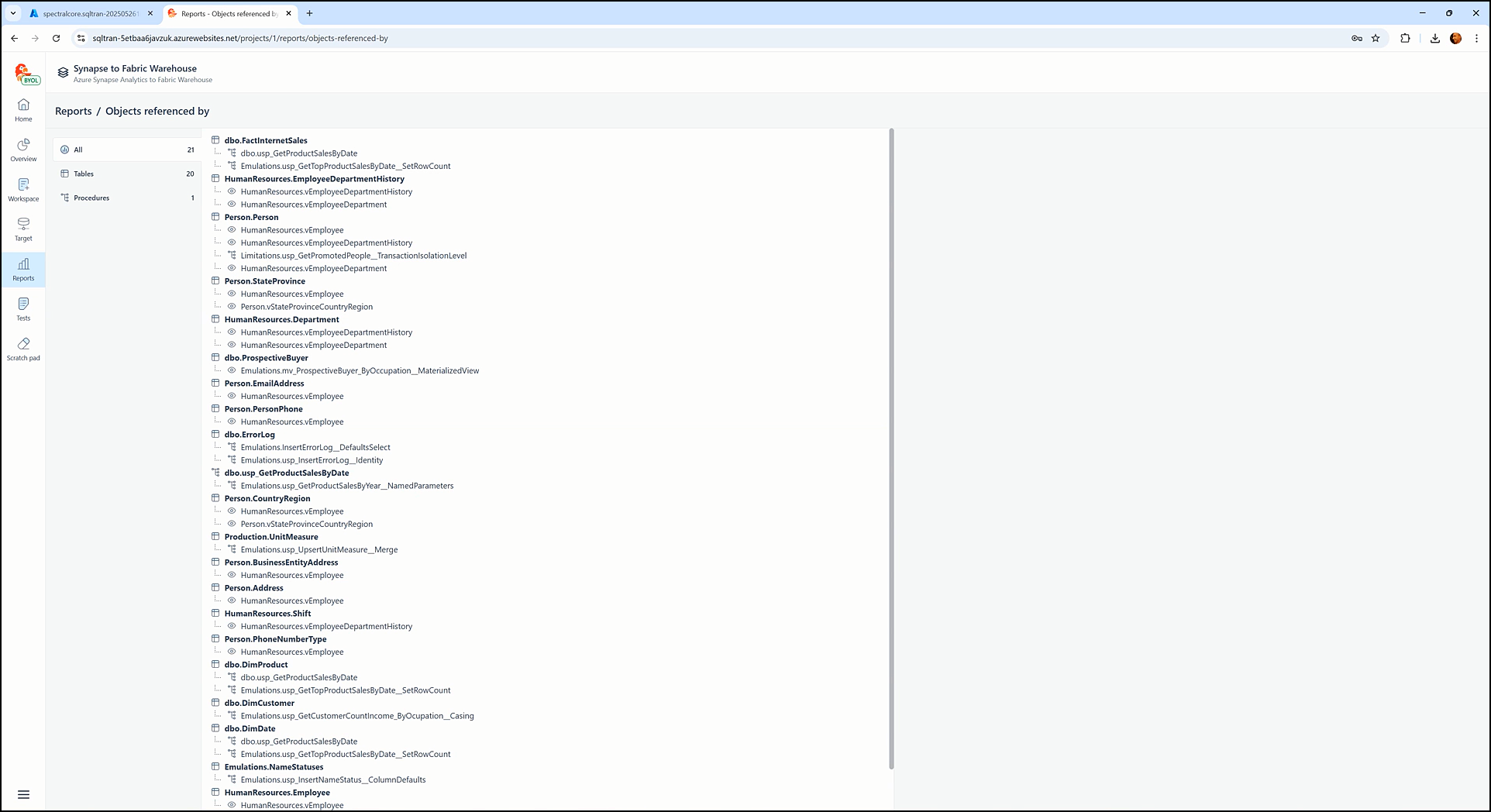The height and width of the screenshot is (812, 1491).
Task: Click the hamburger menu icon at bottom-left
Action: tap(23, 794)
